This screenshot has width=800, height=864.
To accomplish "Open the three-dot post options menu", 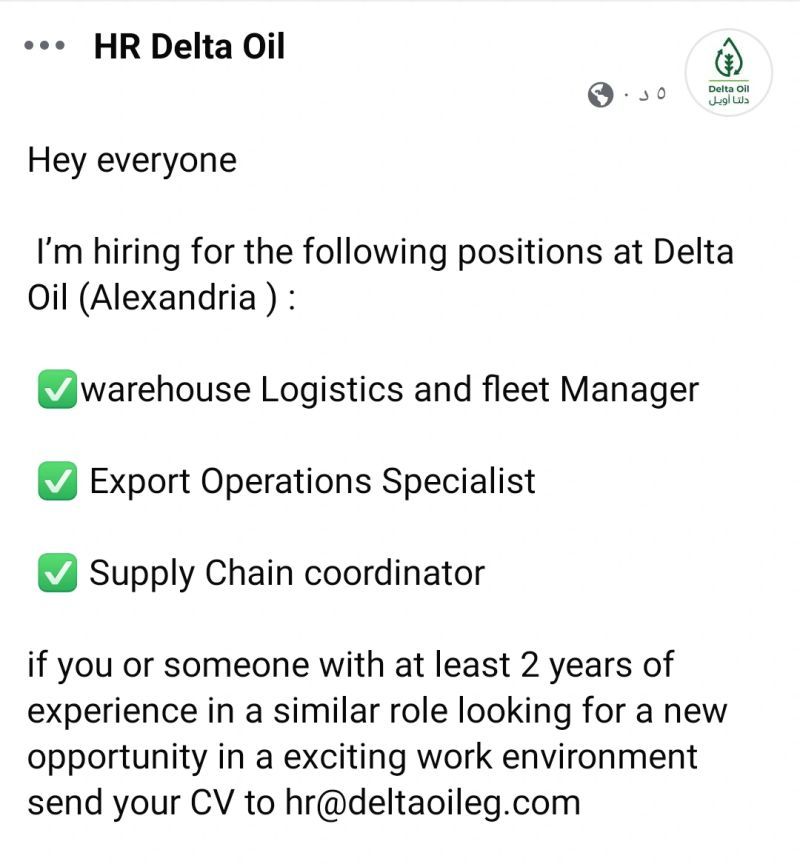I will point(44,46).
